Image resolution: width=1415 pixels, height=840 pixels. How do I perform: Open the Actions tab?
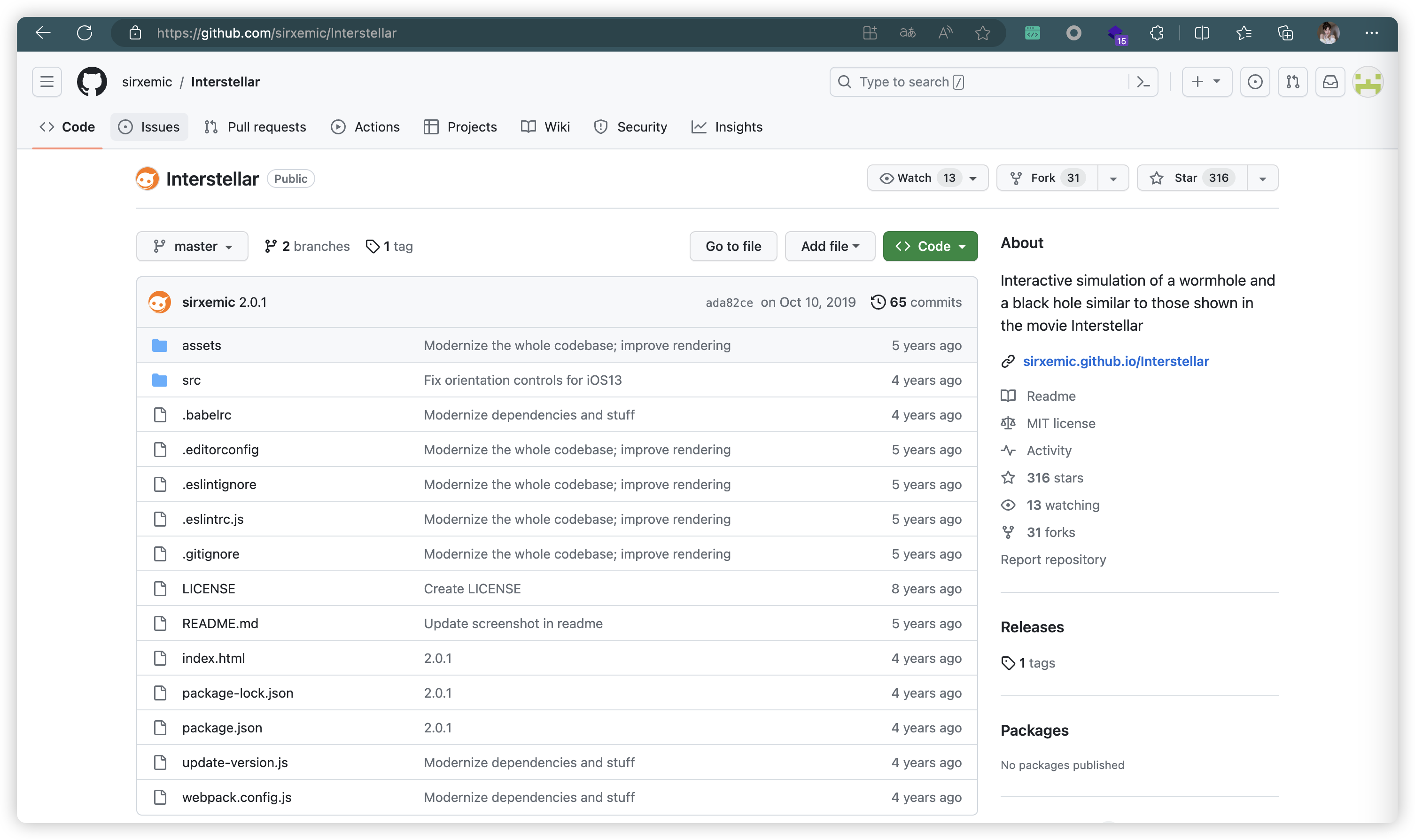tap(365, 127)
